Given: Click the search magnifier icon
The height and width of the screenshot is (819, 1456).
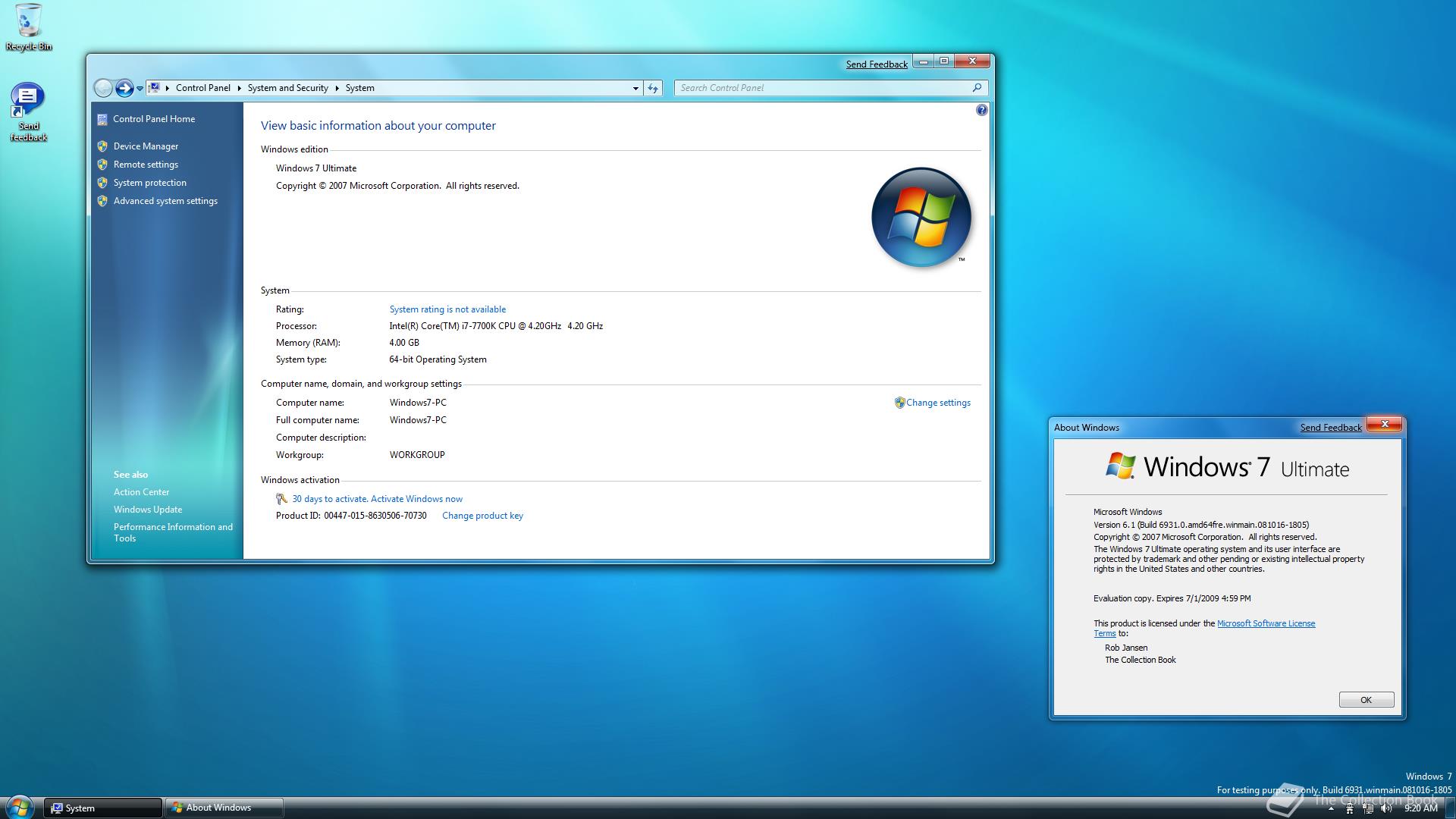Looking at the screenshot, I should click(x=977, y=88).
